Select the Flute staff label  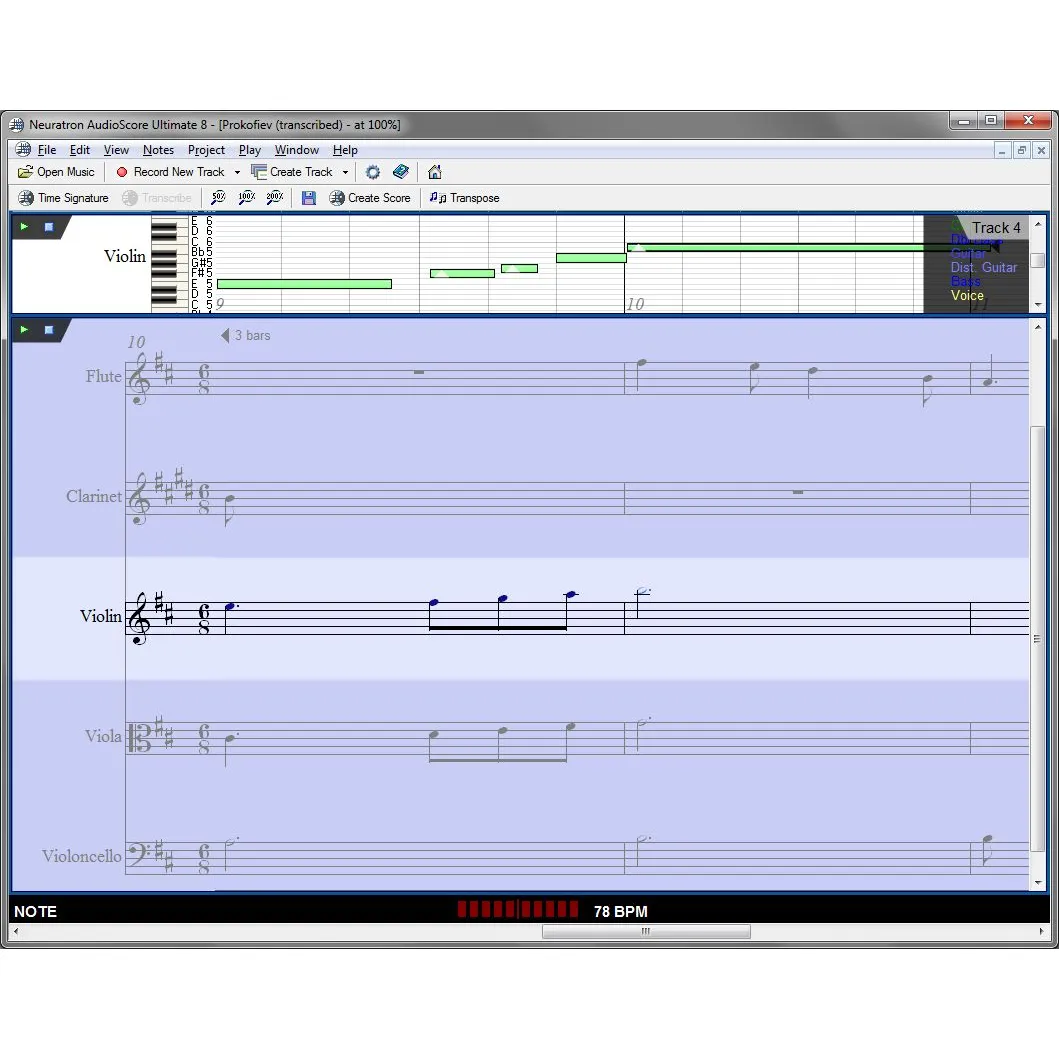103,376
